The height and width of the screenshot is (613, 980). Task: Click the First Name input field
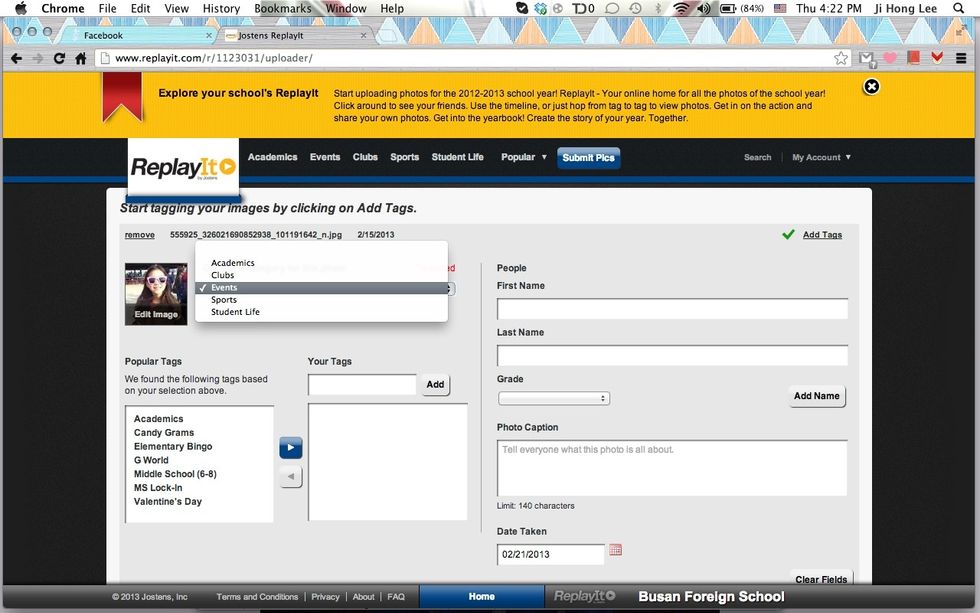pyautogui.click(x=672, y=309)
